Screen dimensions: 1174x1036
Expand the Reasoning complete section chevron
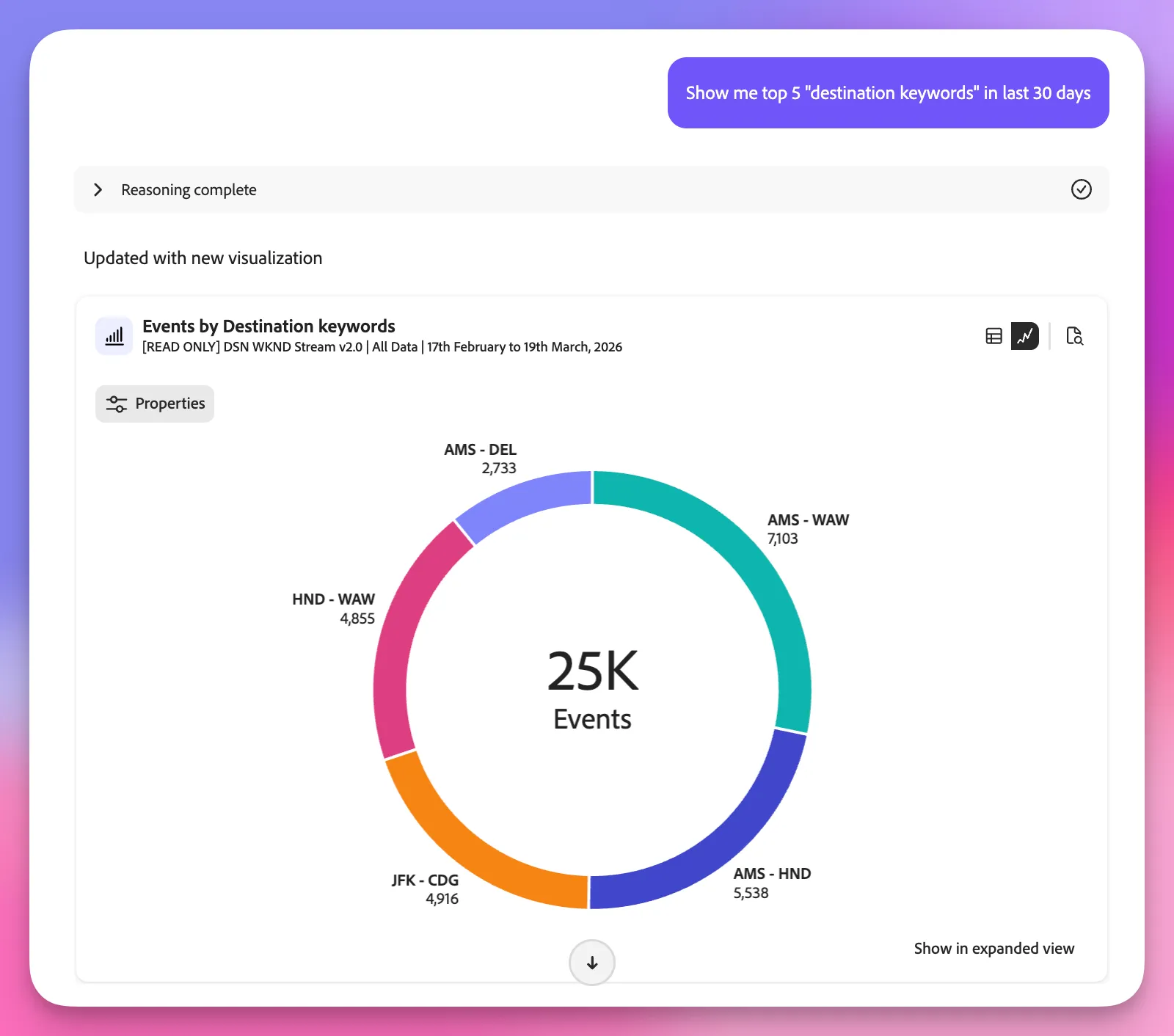click(x=98, y=190)
